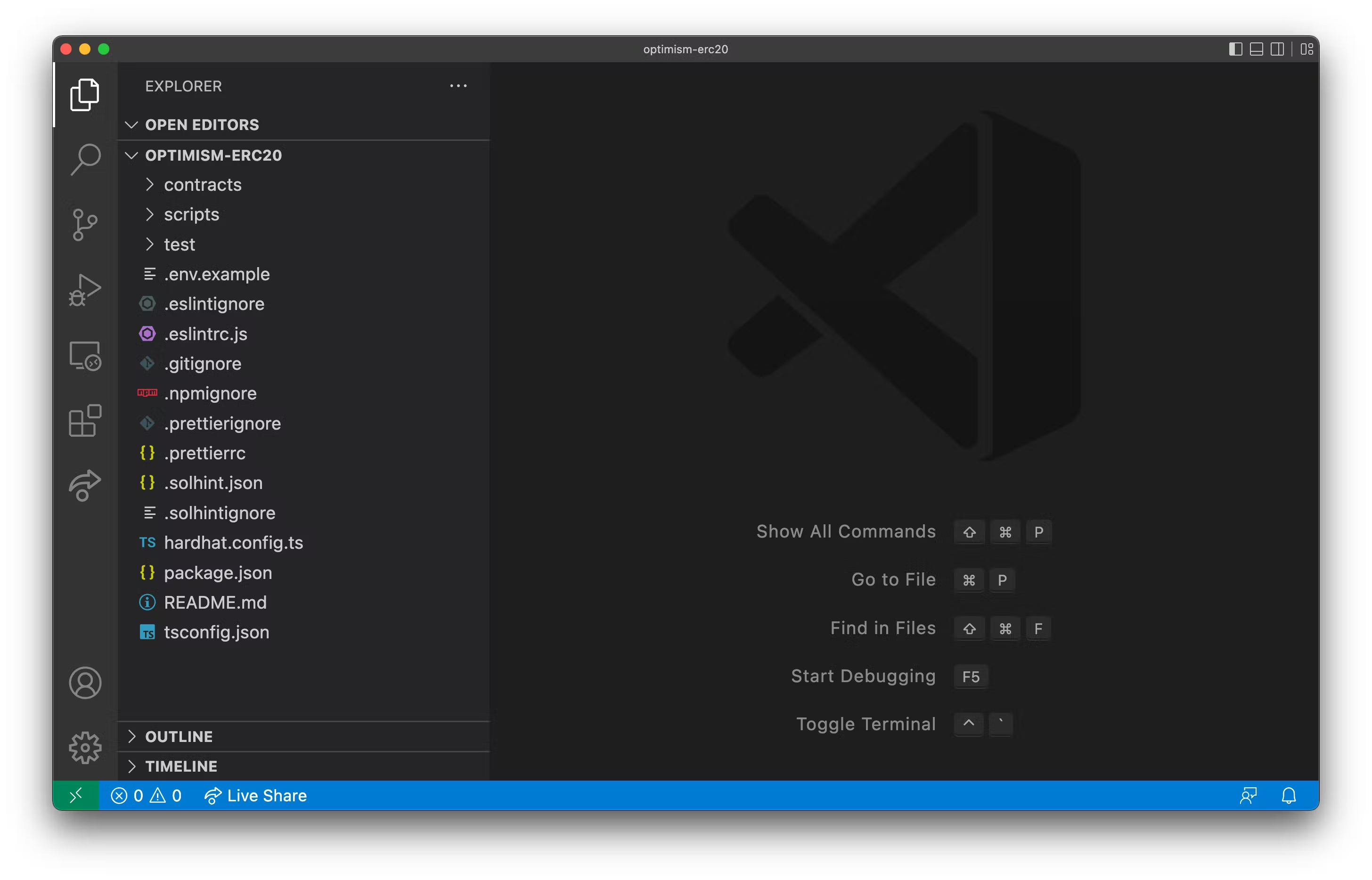Open the Source Control view
Image resolution: width=1372 pixels, height=880 pixels.
point(85,225)
